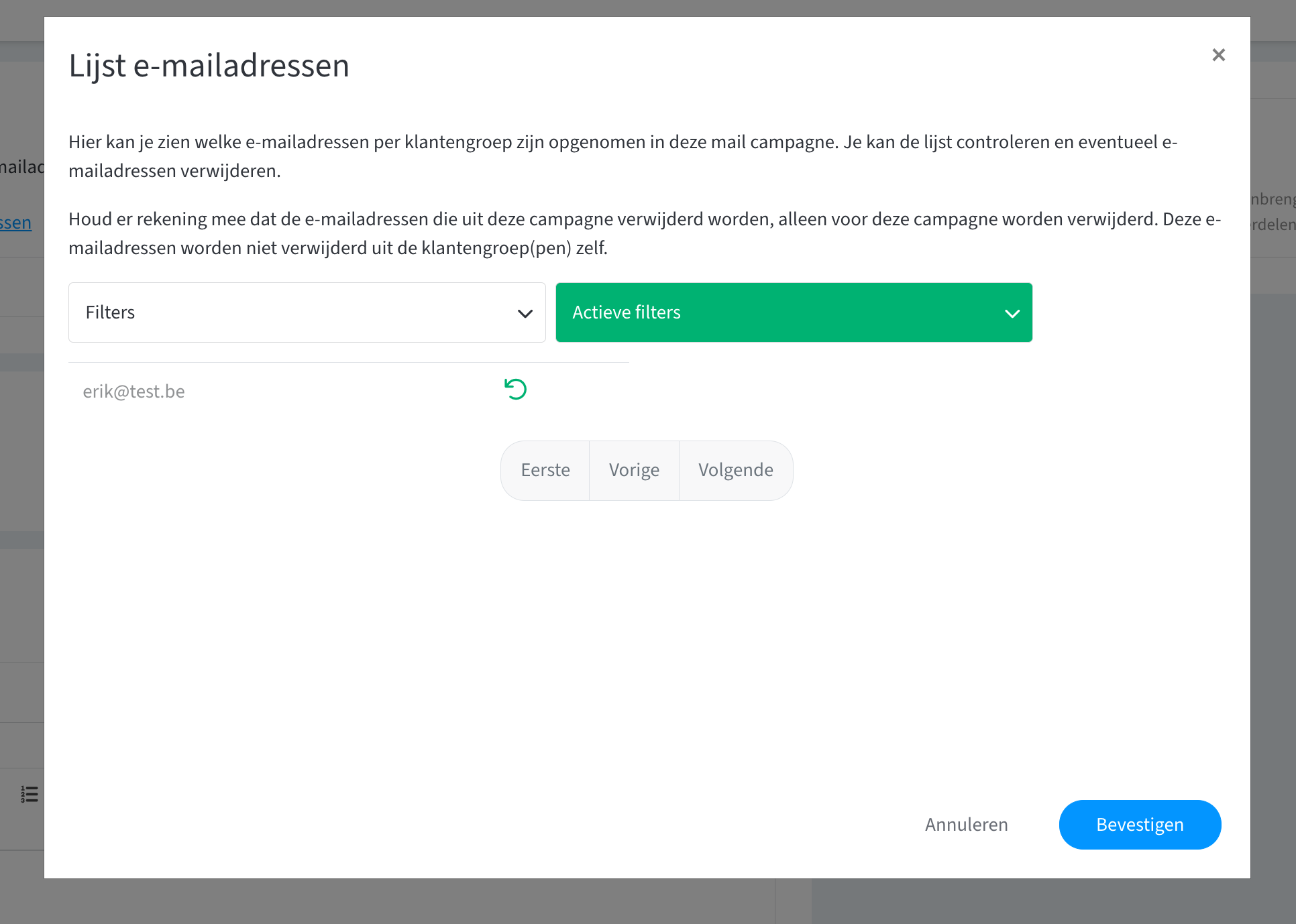Open the Filters select box label
Viewport: 1296px width, 924px height.
111,312
